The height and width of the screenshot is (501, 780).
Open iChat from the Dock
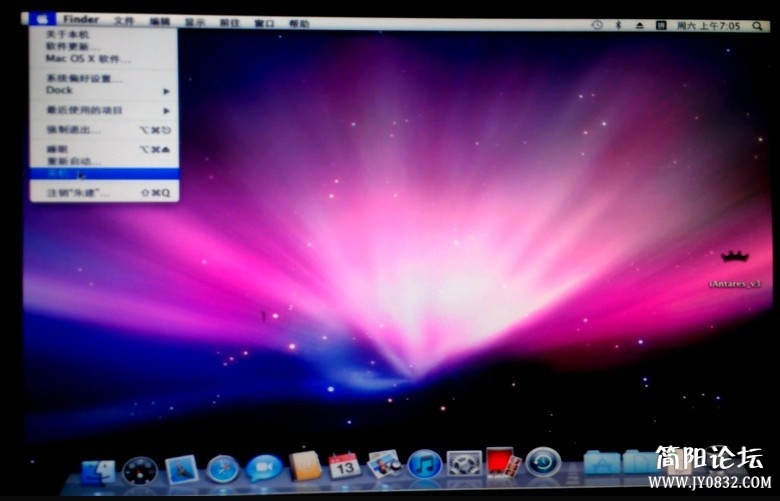264,468
